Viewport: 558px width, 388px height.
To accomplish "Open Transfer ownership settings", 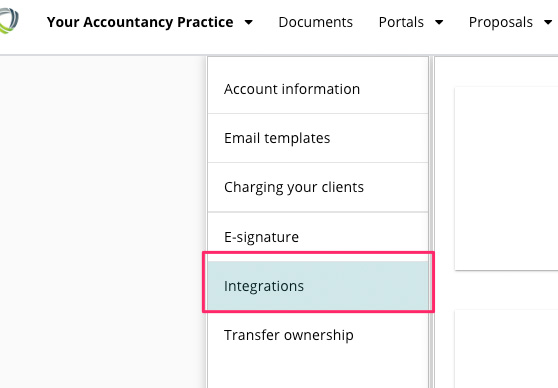I will click(318, 335).
